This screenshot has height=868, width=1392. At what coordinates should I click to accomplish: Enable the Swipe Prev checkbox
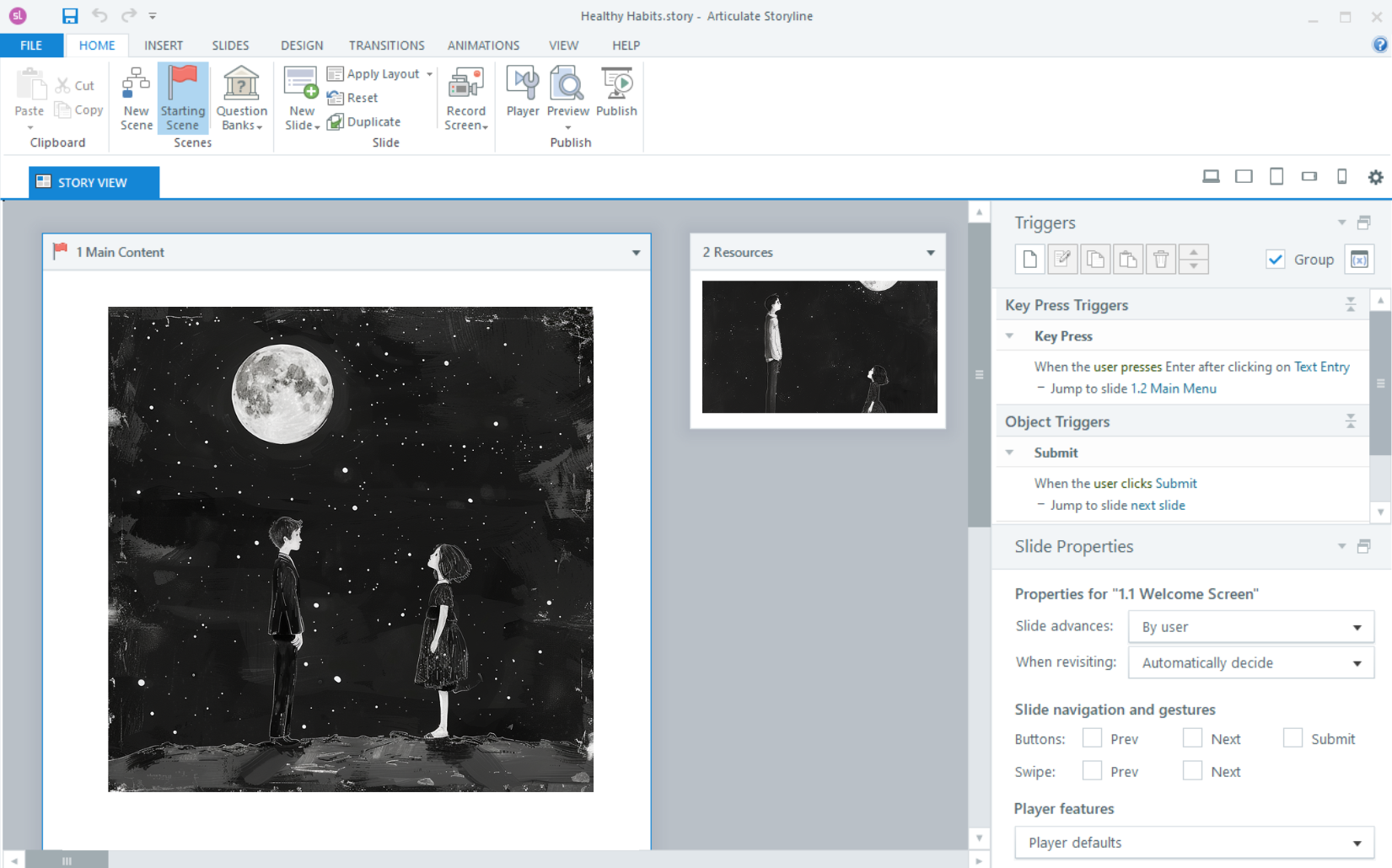pyautogui.click(x=1092, y=771)
